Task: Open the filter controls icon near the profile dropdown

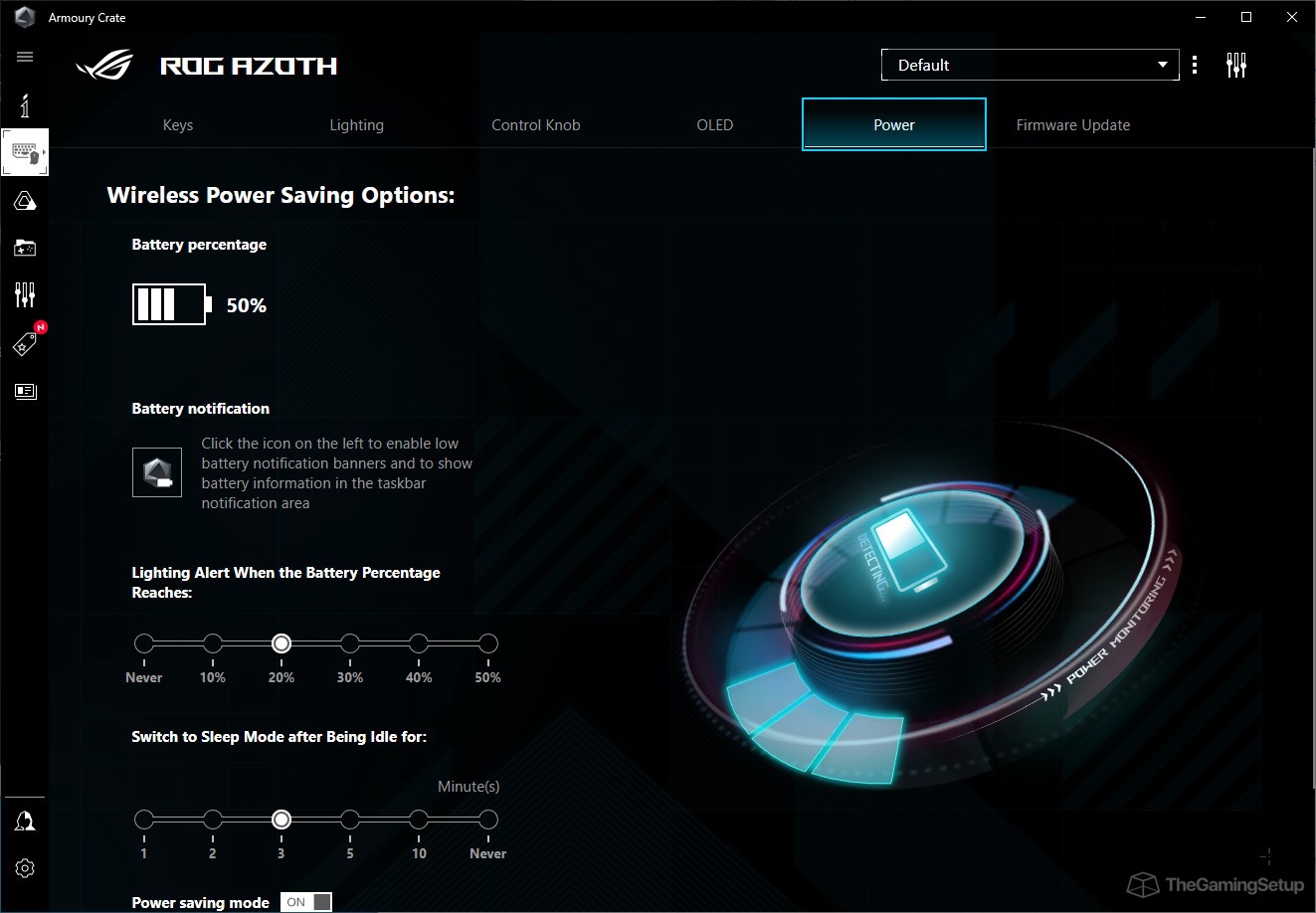Action: point(1236,64)
